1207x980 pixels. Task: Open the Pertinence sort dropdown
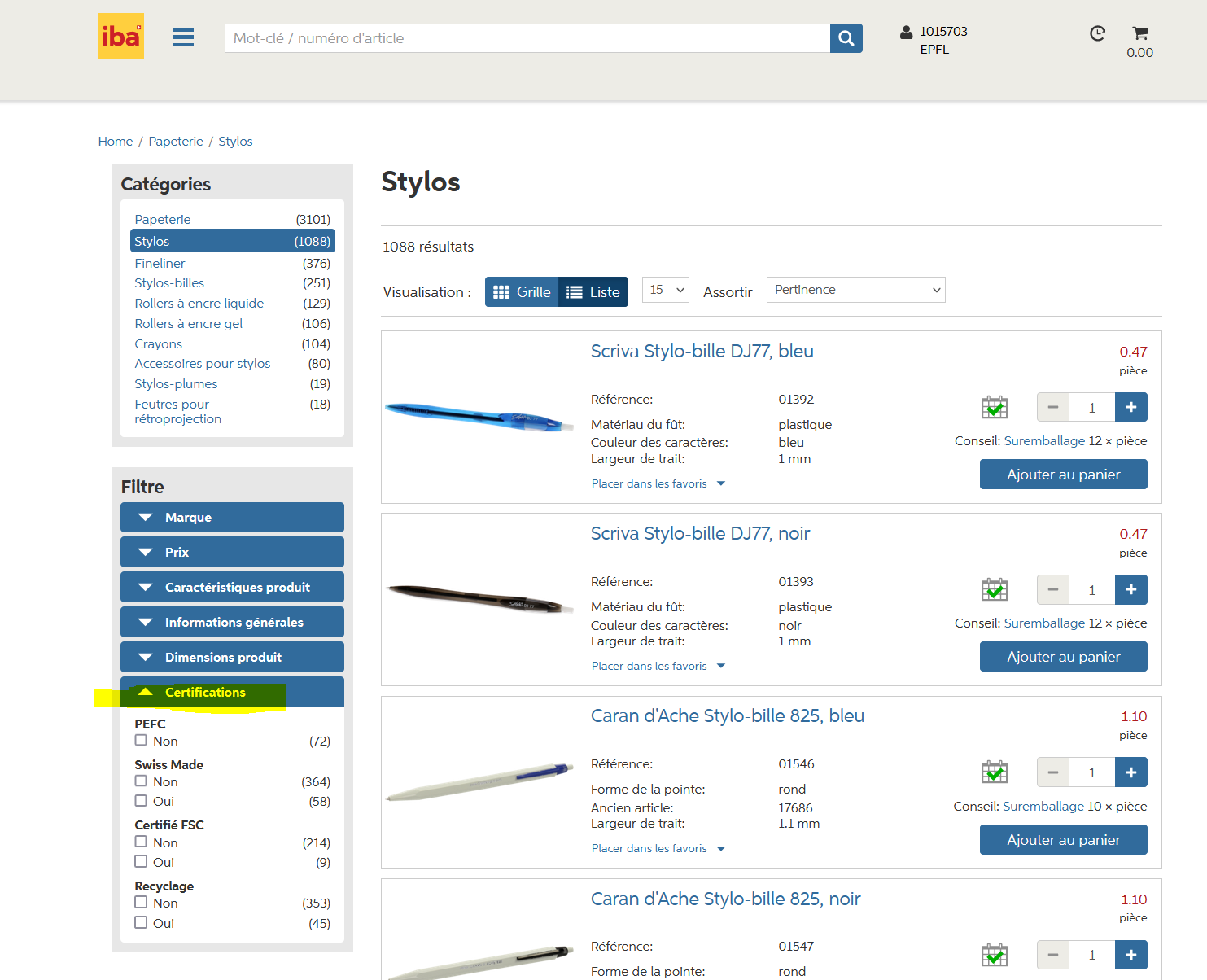pyautogui.click(x=855, y=290)
